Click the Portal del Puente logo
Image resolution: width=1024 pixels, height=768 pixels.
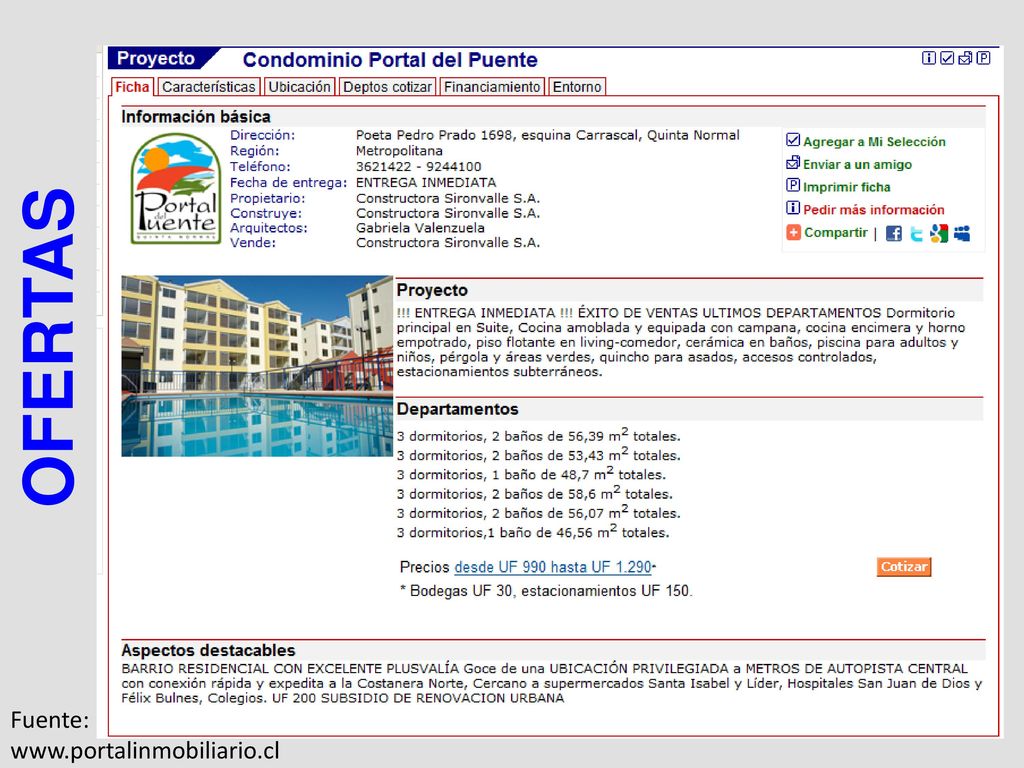pos(176,189)
